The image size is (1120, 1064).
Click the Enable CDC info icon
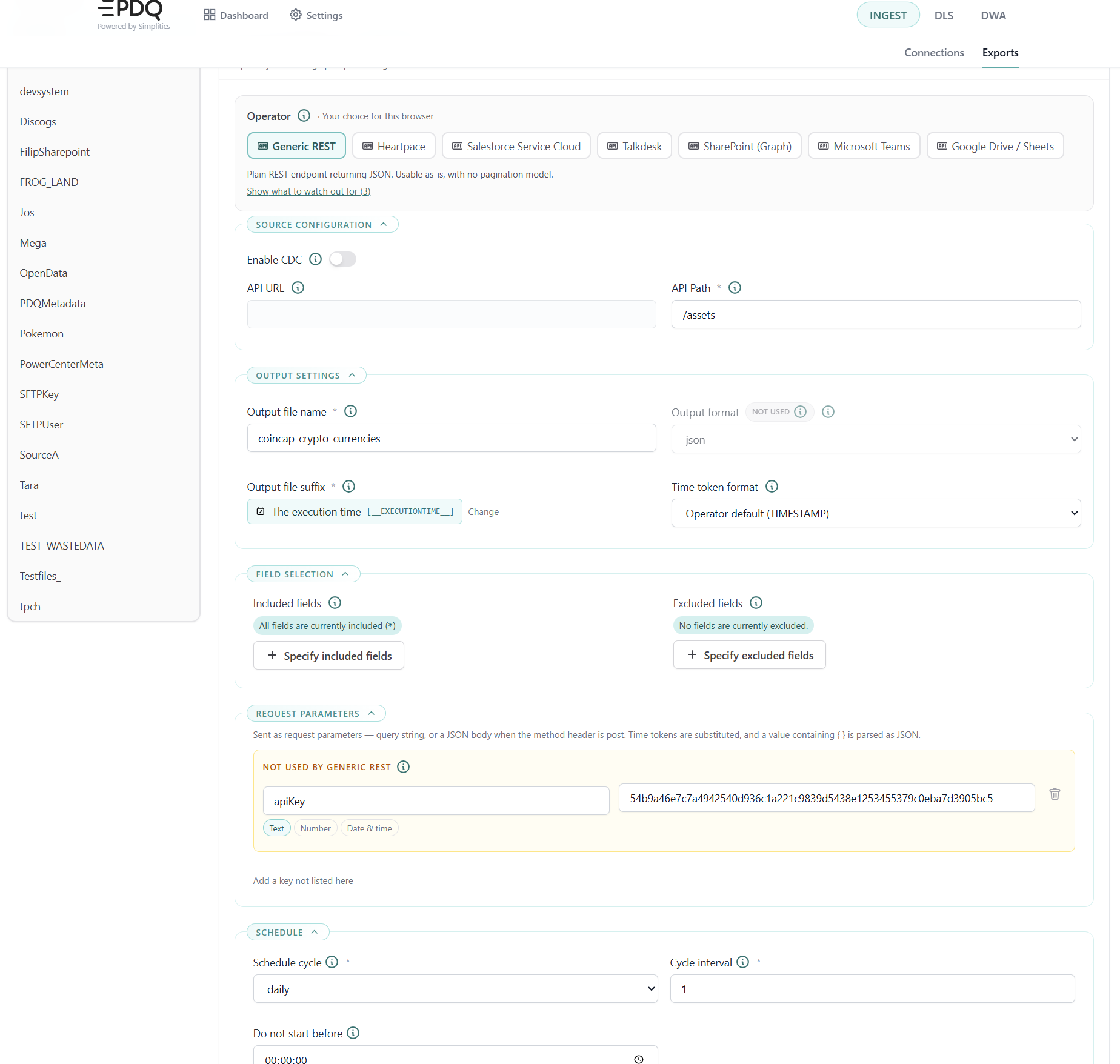[x=315, y=259]
